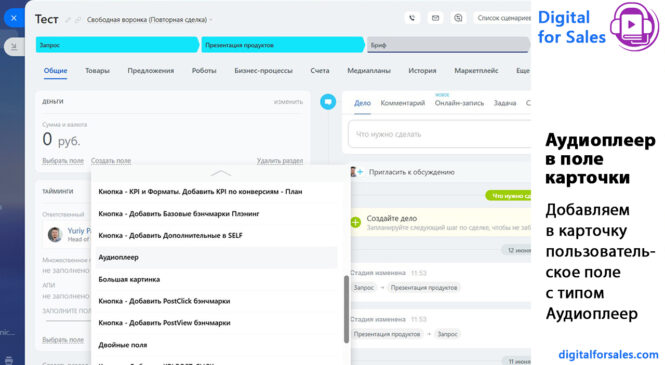Select the Задача timeline tab
665x365 pixels.
coord(505,103)
